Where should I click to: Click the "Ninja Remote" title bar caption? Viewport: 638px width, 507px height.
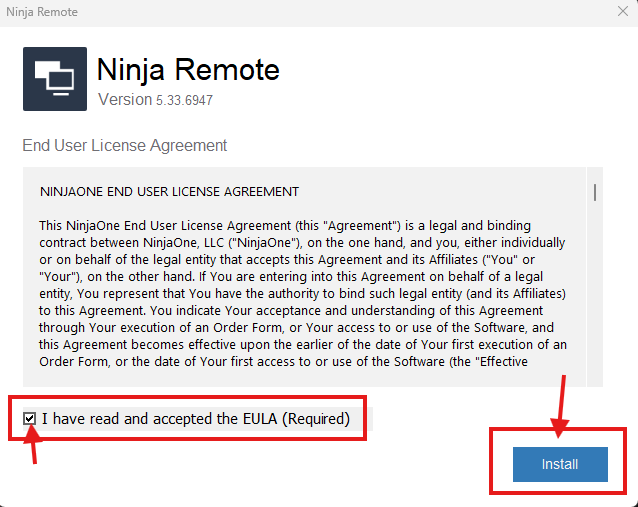tap(42, 12)
